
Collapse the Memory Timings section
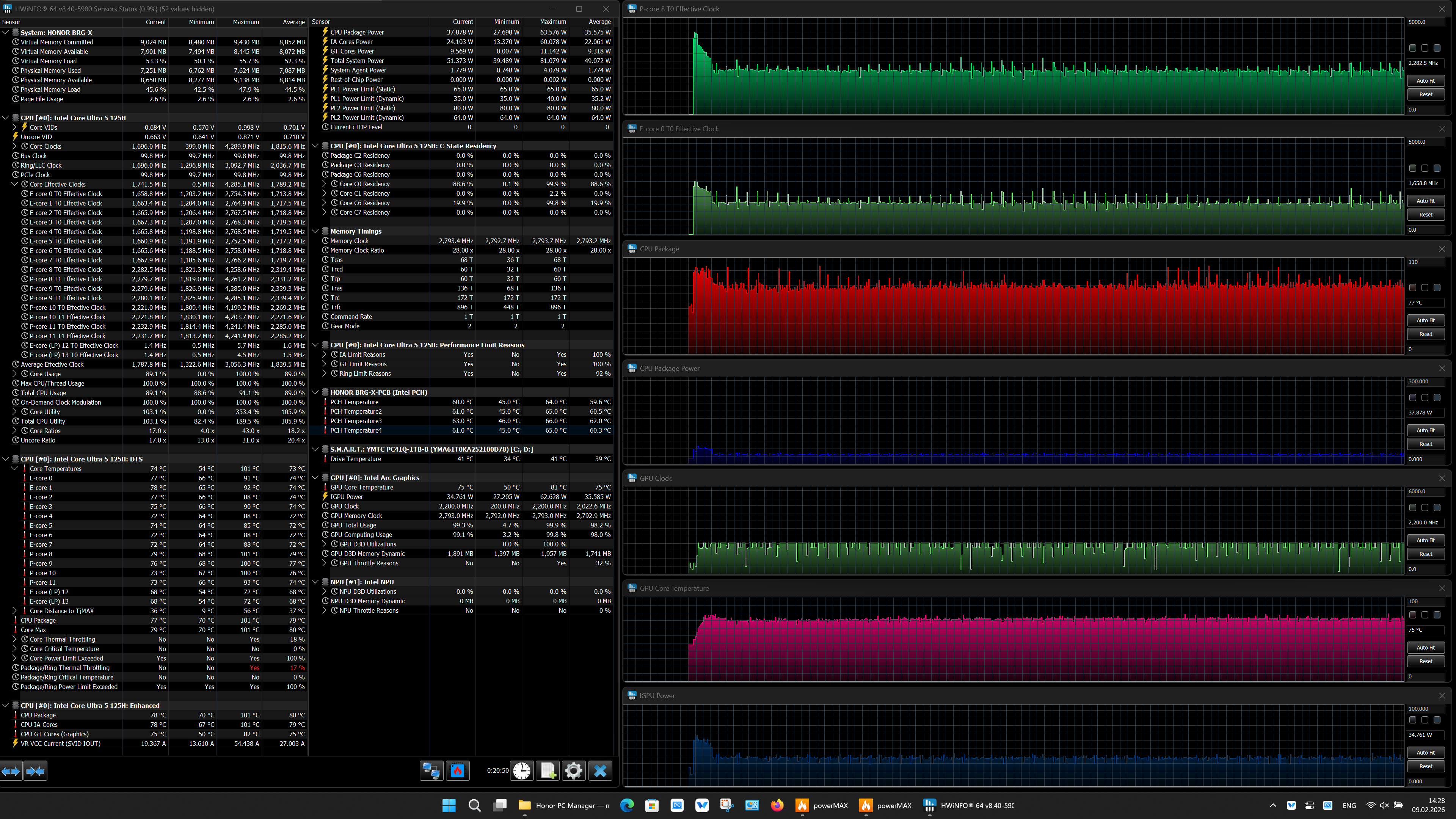pos(315,231)
